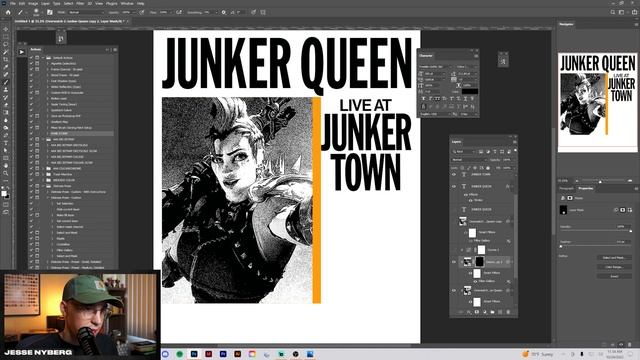
Task: Select the black layer mask thumbnail
Action: 480,262
